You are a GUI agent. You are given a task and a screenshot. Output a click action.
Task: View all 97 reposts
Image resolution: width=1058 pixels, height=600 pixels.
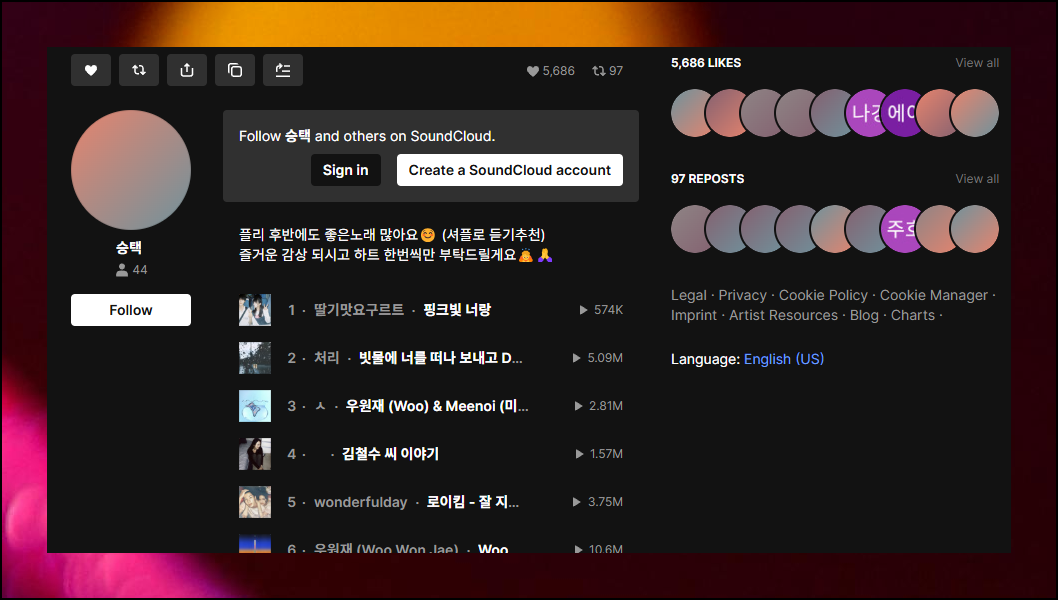coord(977,179)
